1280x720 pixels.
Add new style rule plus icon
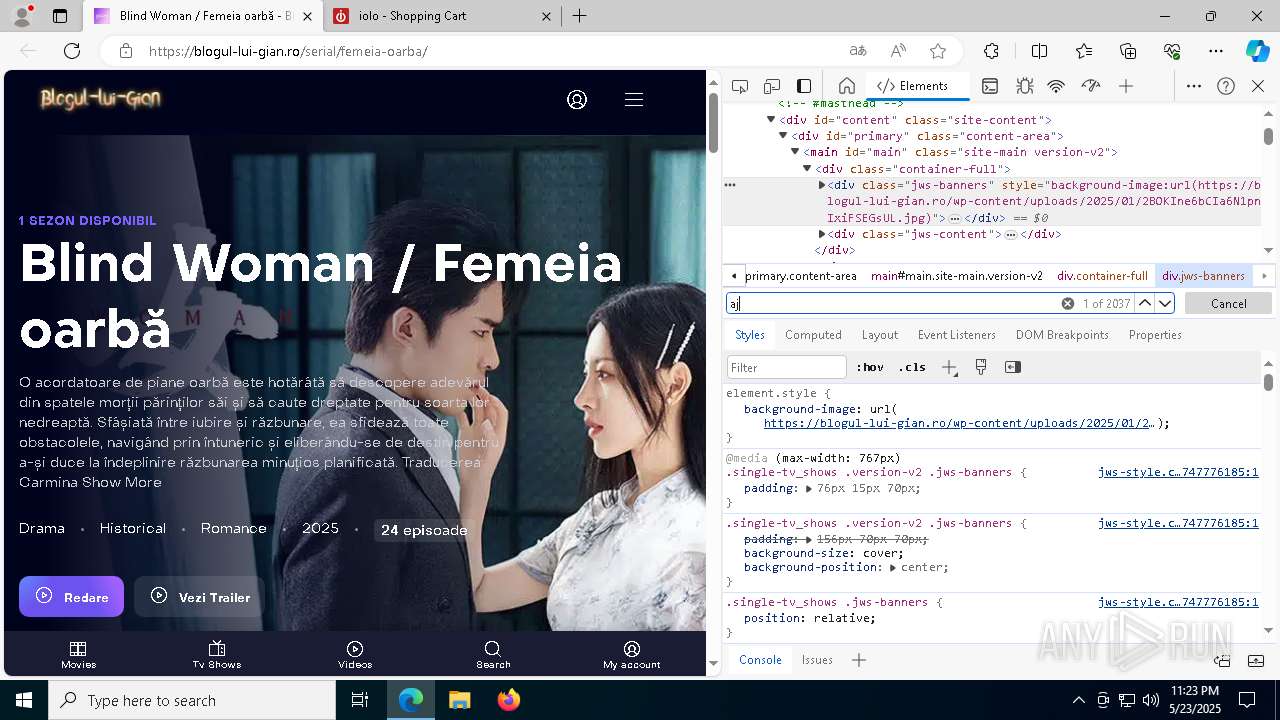949,367
